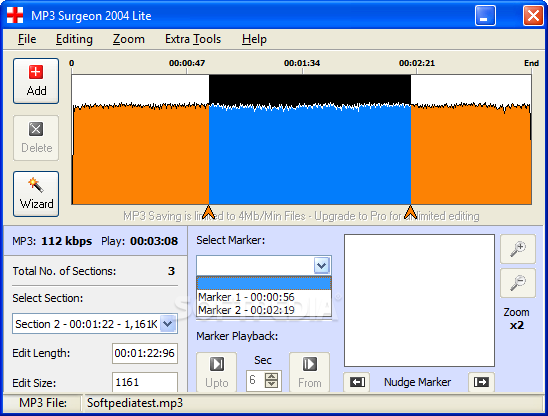Click the Sec value field showing 6

256,380
